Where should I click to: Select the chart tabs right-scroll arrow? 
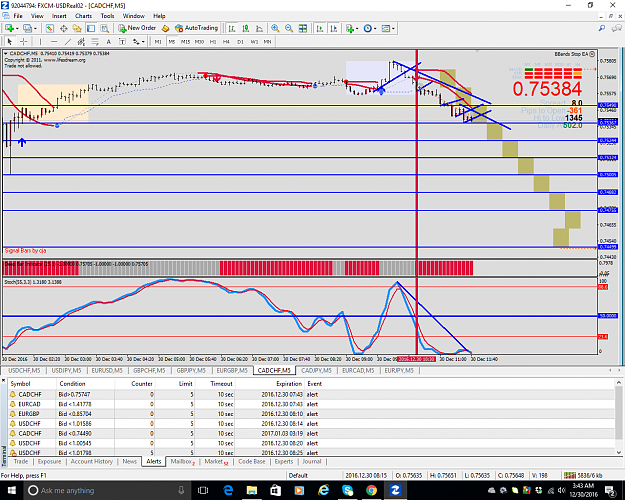(x=619, y=370)
